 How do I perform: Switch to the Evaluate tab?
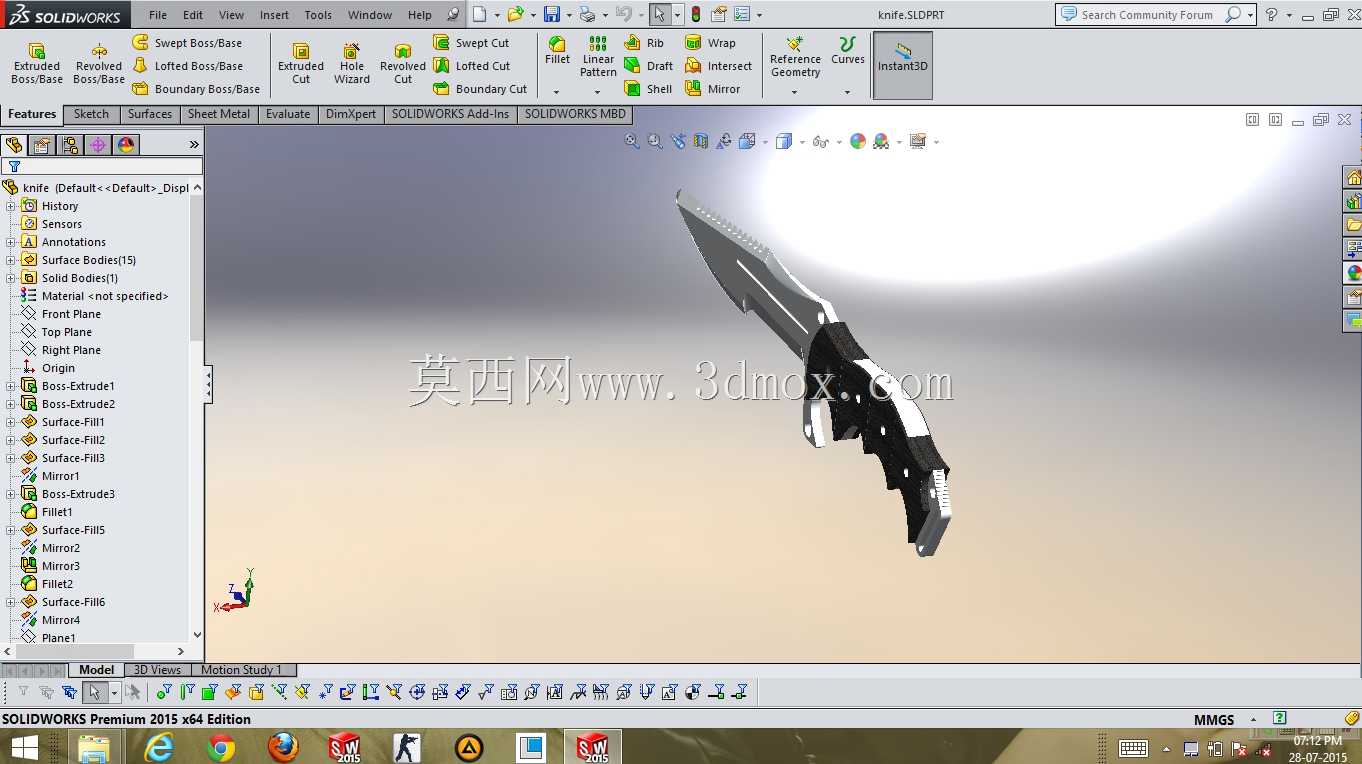pyautogui.click(x=288, y=114)
